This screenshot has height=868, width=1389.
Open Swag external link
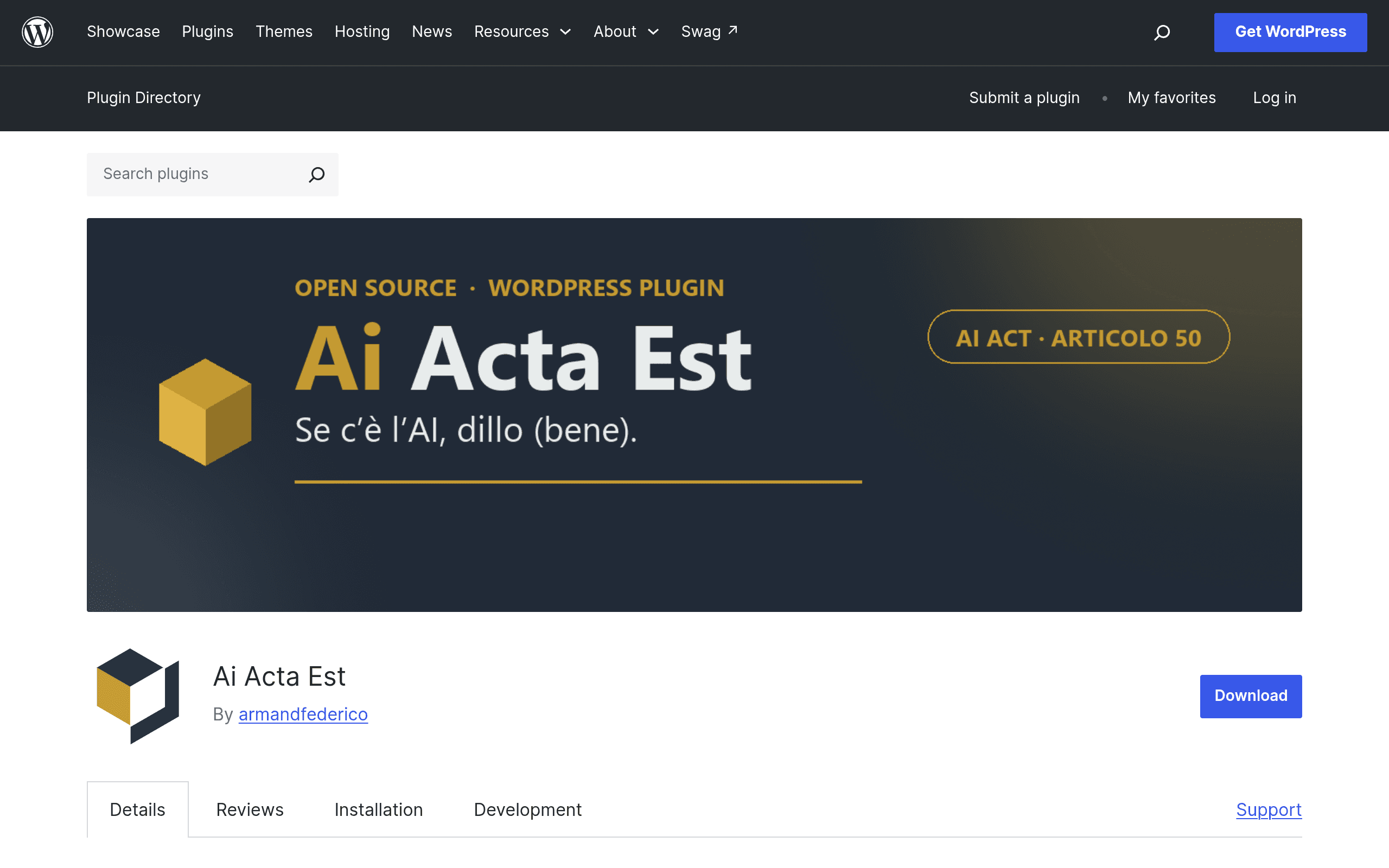point(710,31)
